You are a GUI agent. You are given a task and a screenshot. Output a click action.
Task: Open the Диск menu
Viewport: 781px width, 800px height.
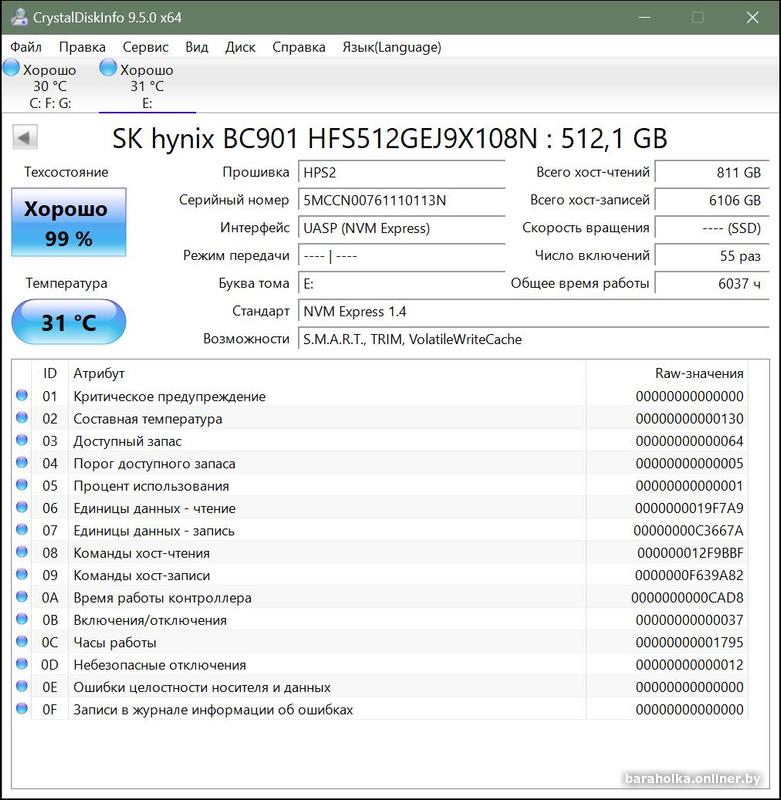pyautogui.click(x=240, y=47)
